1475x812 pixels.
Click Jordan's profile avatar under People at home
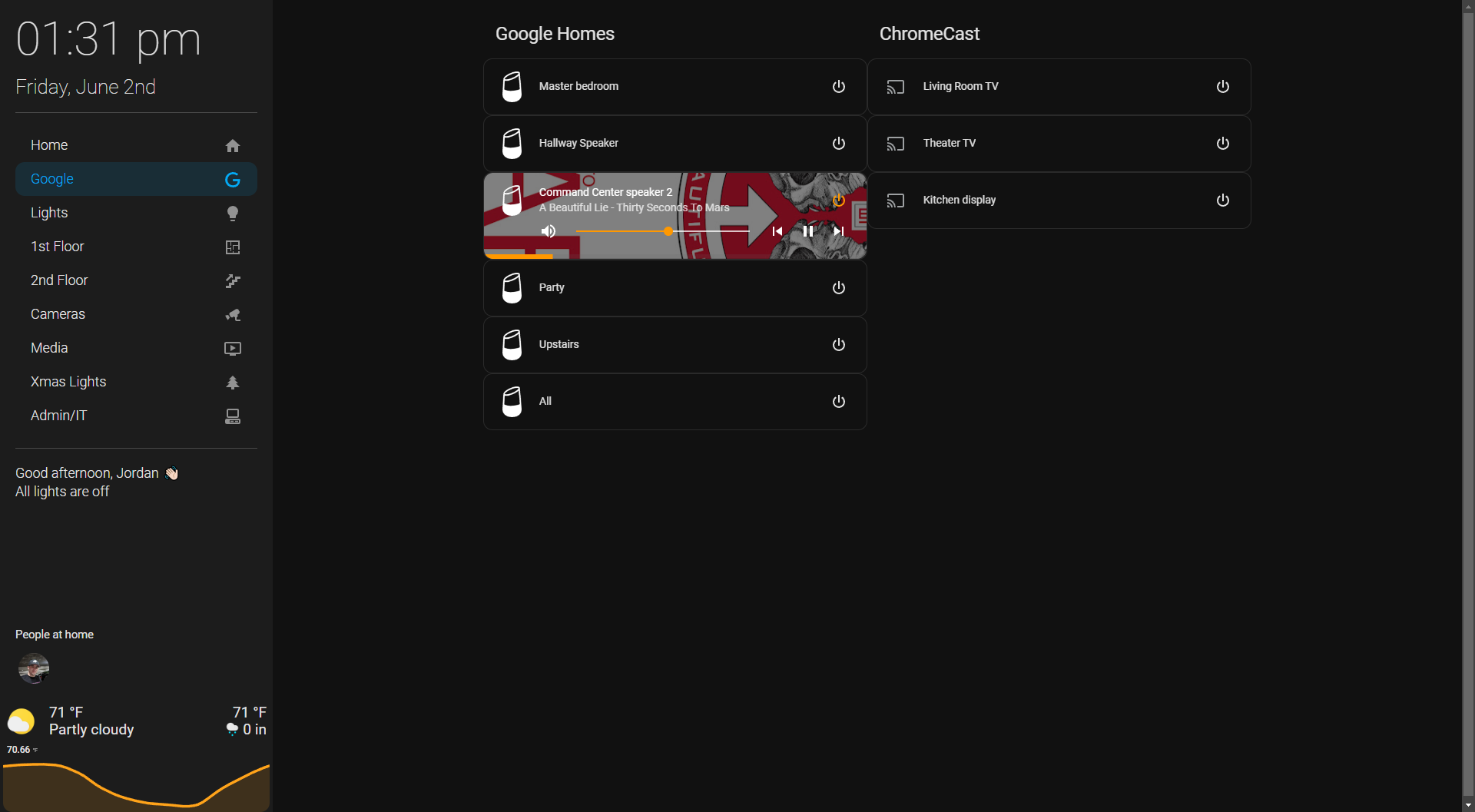click(33, 668)
